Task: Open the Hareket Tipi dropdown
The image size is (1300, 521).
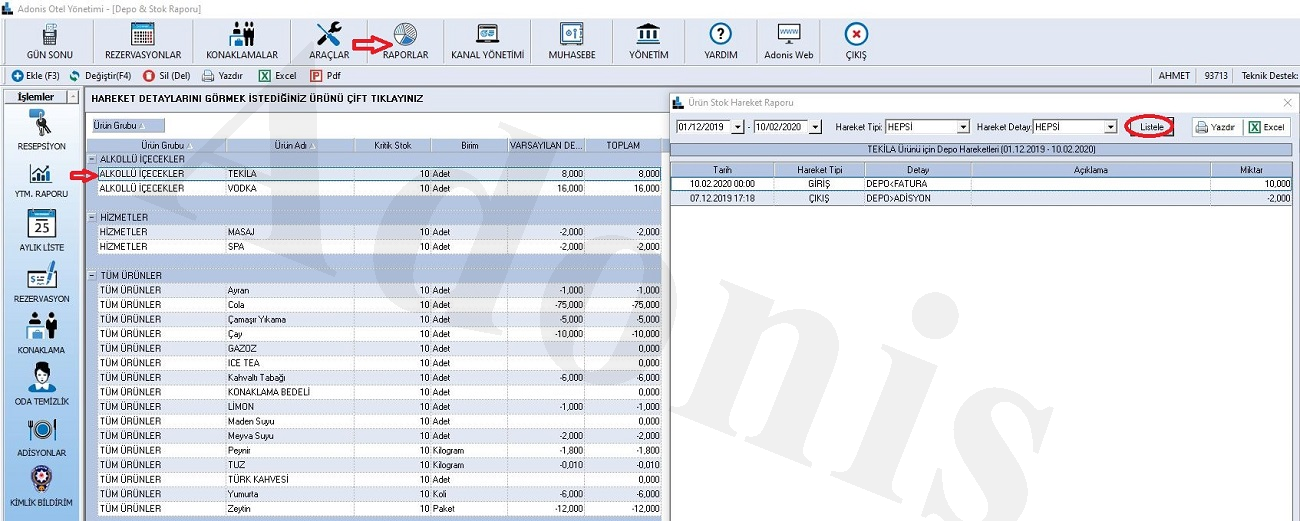Action: [x=963, y=127]
